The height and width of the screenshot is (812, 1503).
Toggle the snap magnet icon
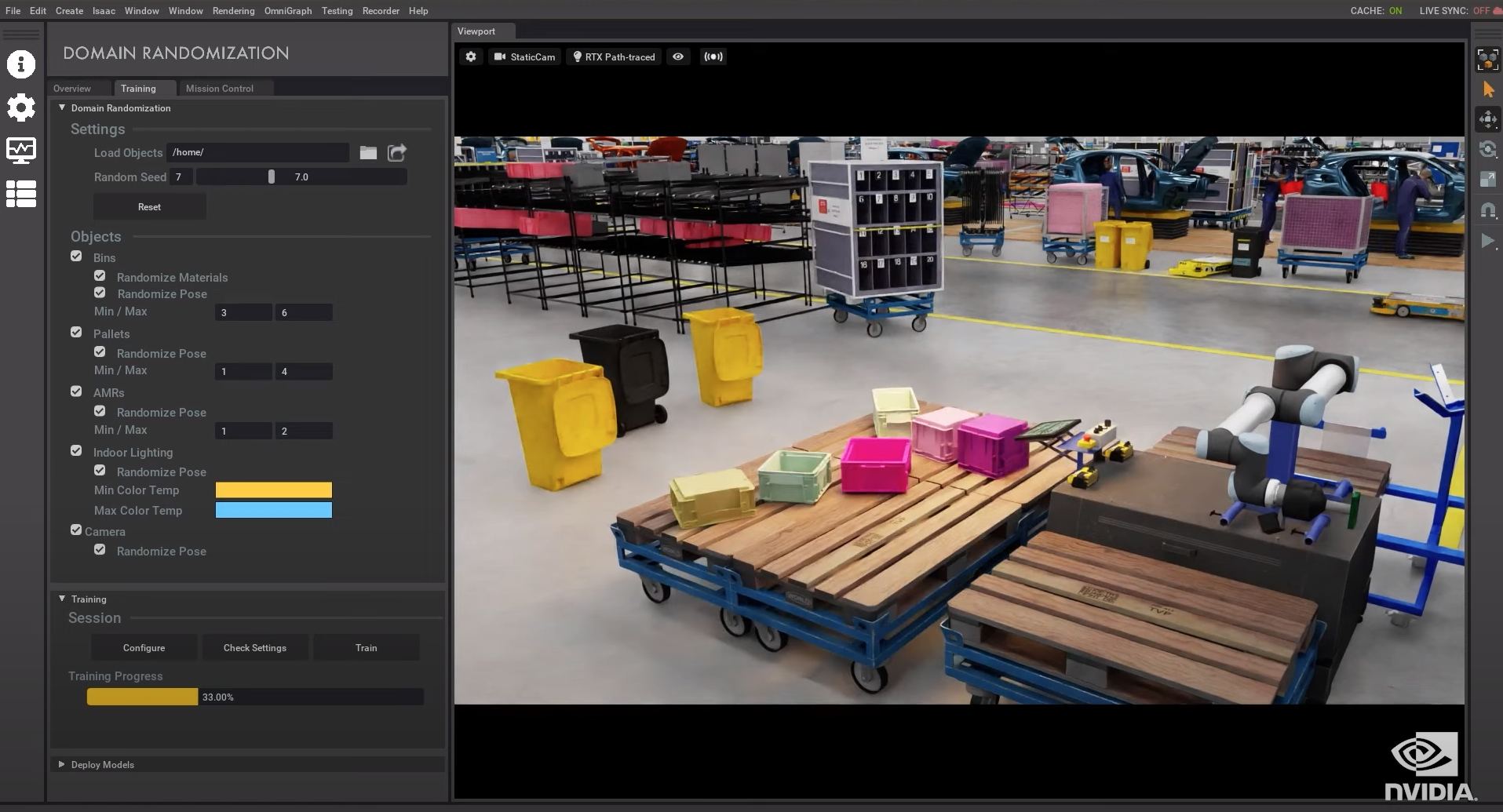[1487, 209]
